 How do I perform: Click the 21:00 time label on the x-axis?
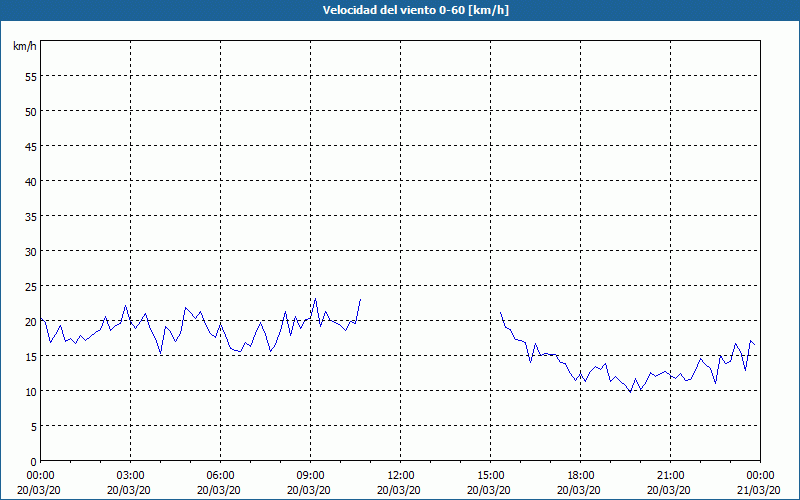point(670,476)
